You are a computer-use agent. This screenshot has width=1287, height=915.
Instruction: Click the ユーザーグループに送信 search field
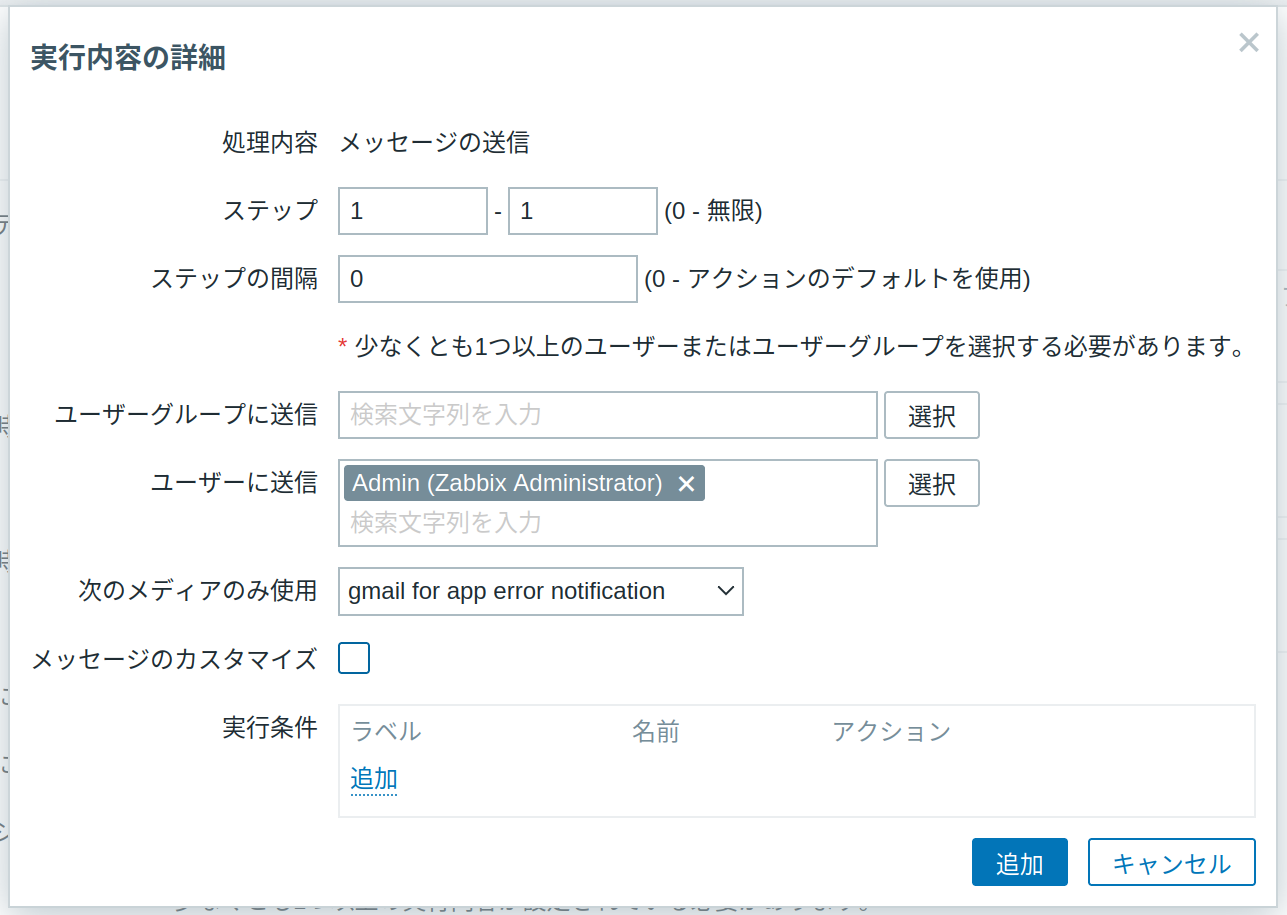[x=607, y=415]
